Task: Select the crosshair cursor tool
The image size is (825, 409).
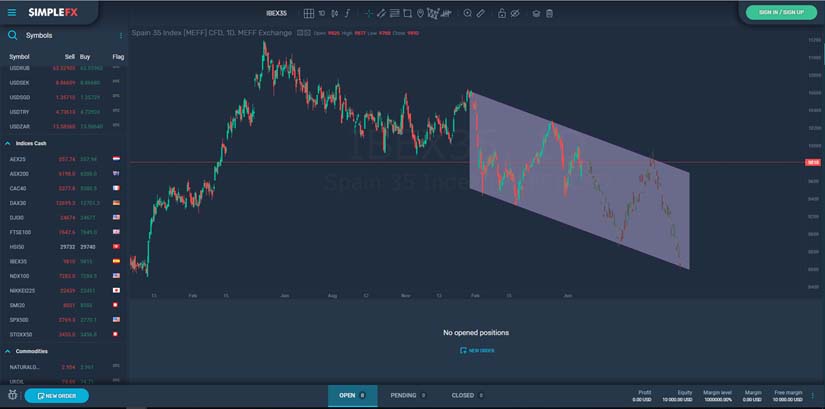Action: click(369, 14)
